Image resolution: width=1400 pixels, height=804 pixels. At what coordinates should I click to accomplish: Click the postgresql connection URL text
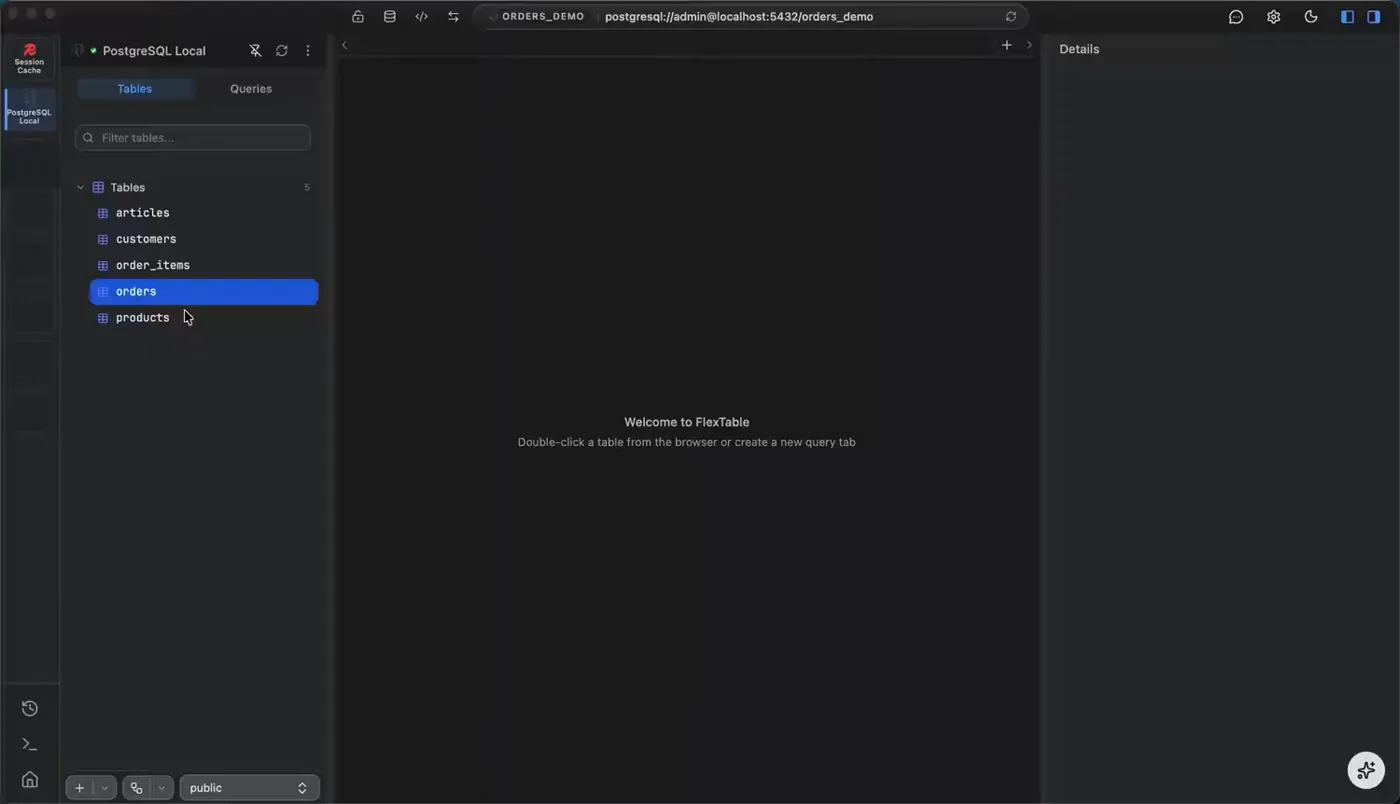point(739,17)
